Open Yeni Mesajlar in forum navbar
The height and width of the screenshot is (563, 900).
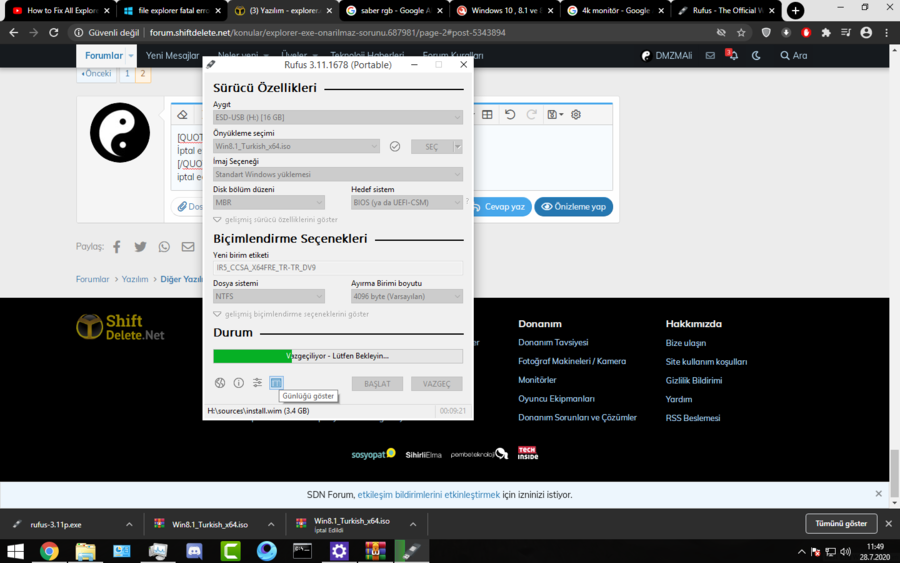click(x=172, y=56)
